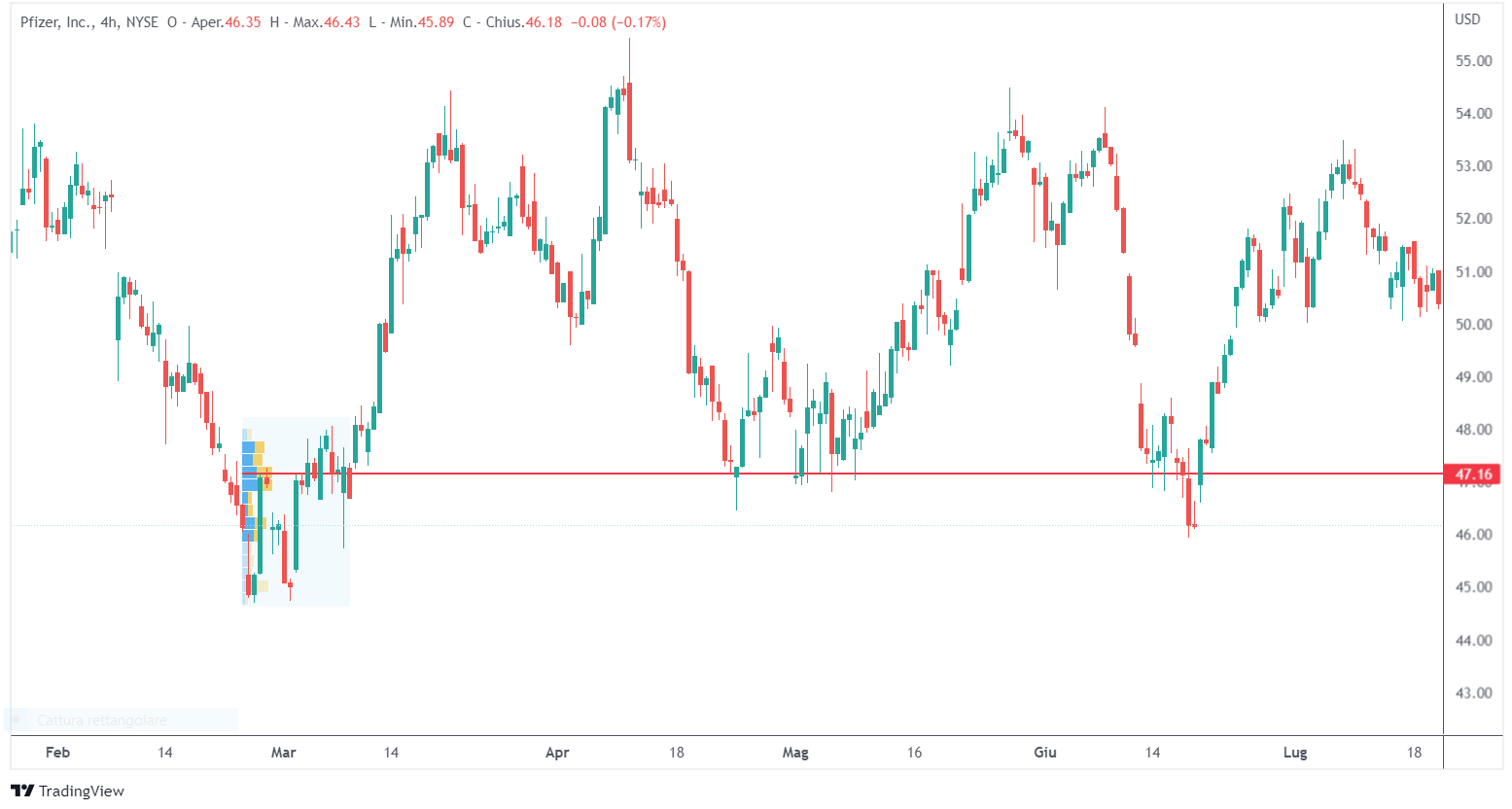
Task: Click the closing price value 46.18
Action: pos(544,22)
